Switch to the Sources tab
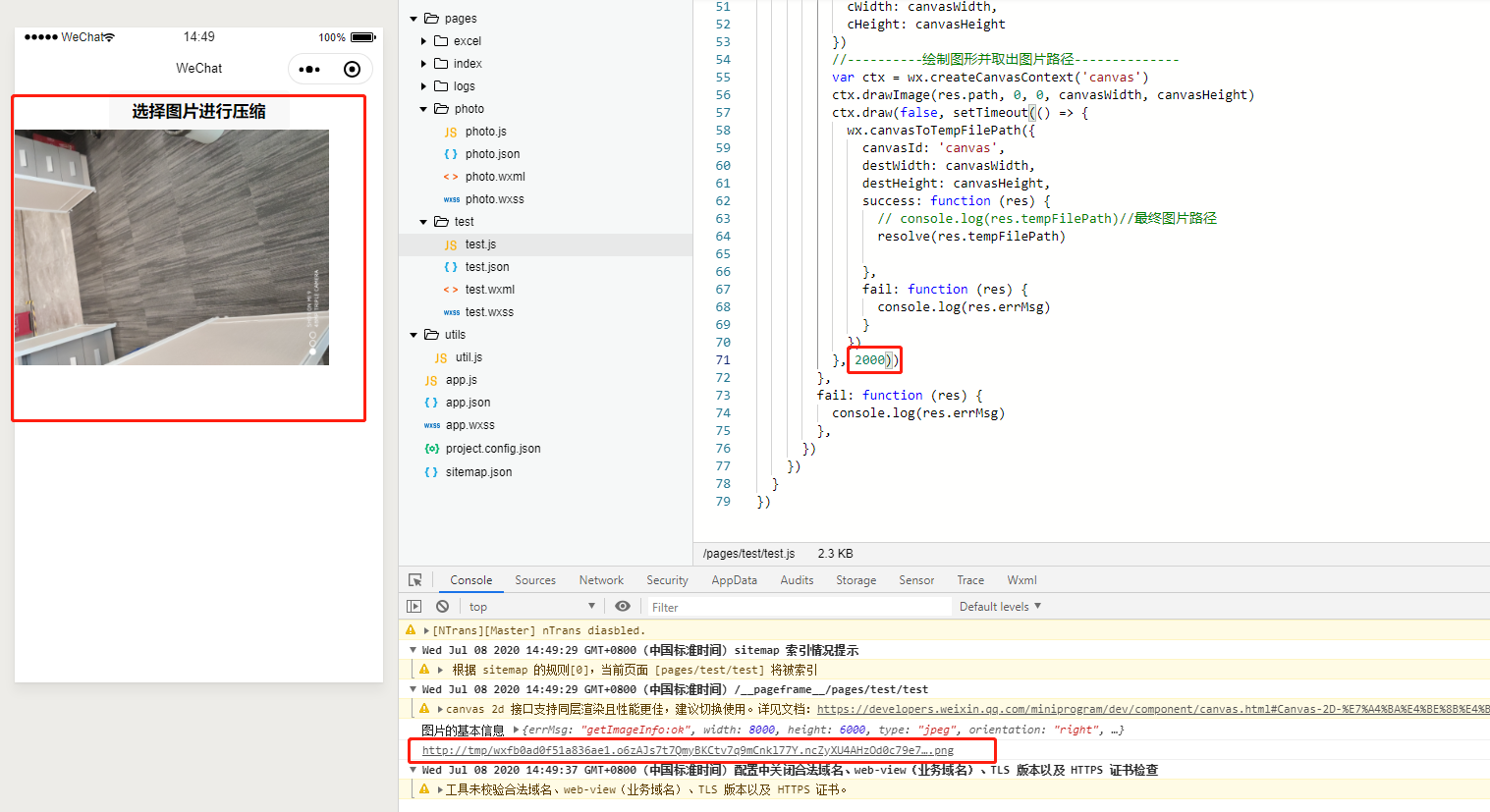Image resolution: width=1490 pixels, height=812 pixels. 535,580
